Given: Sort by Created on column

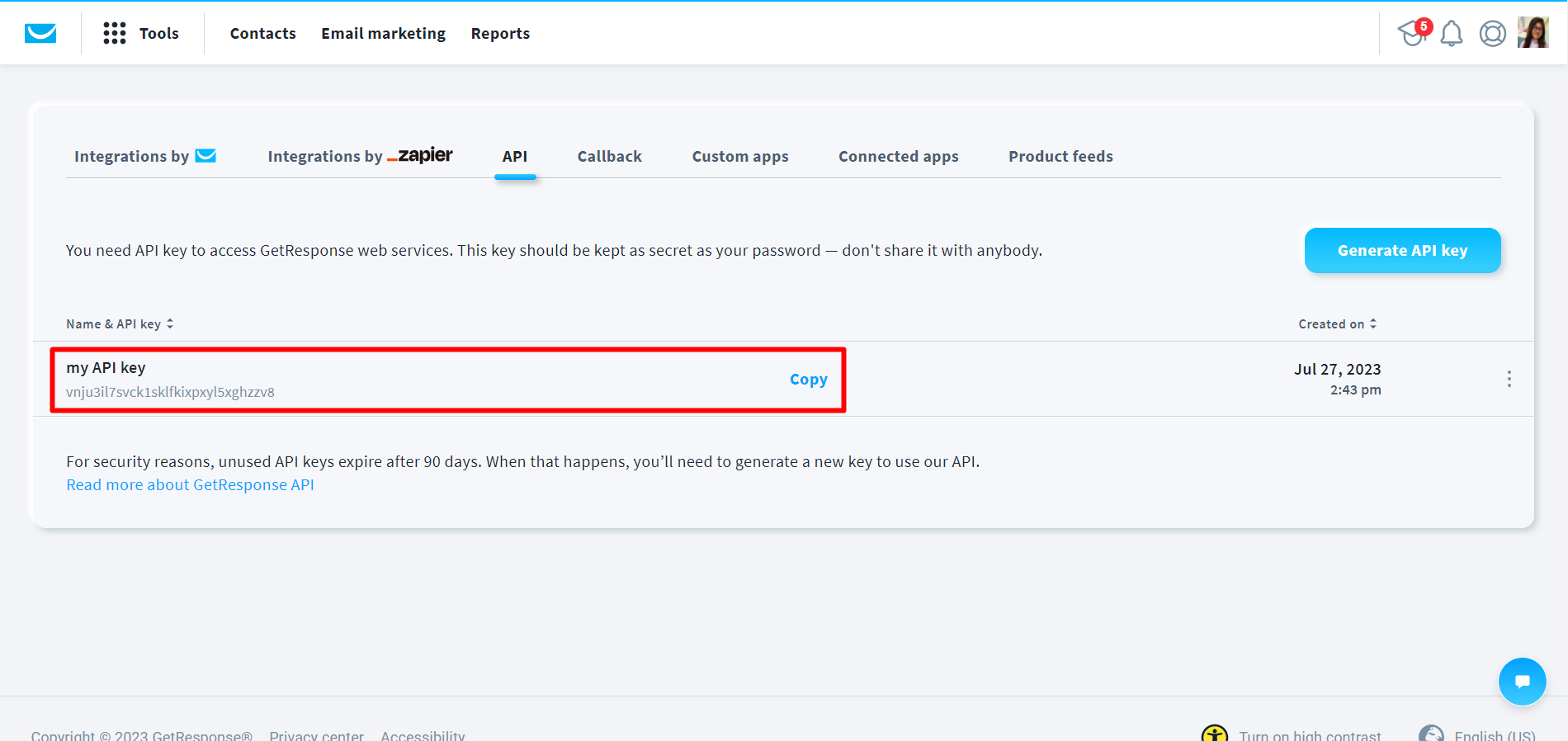Looking at the screenshot, I should pos(1338,324).
